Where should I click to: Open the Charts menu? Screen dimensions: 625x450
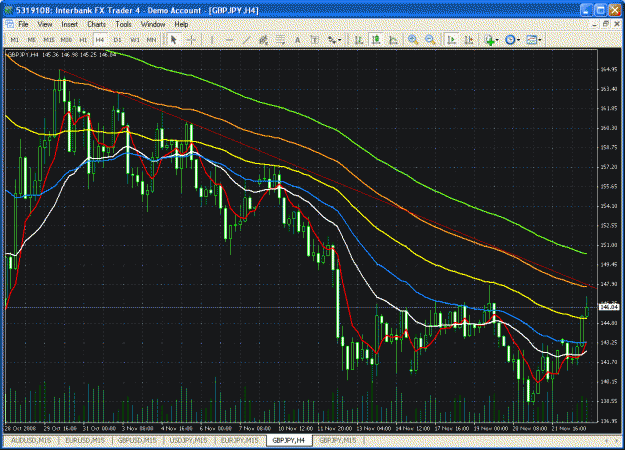96,24
